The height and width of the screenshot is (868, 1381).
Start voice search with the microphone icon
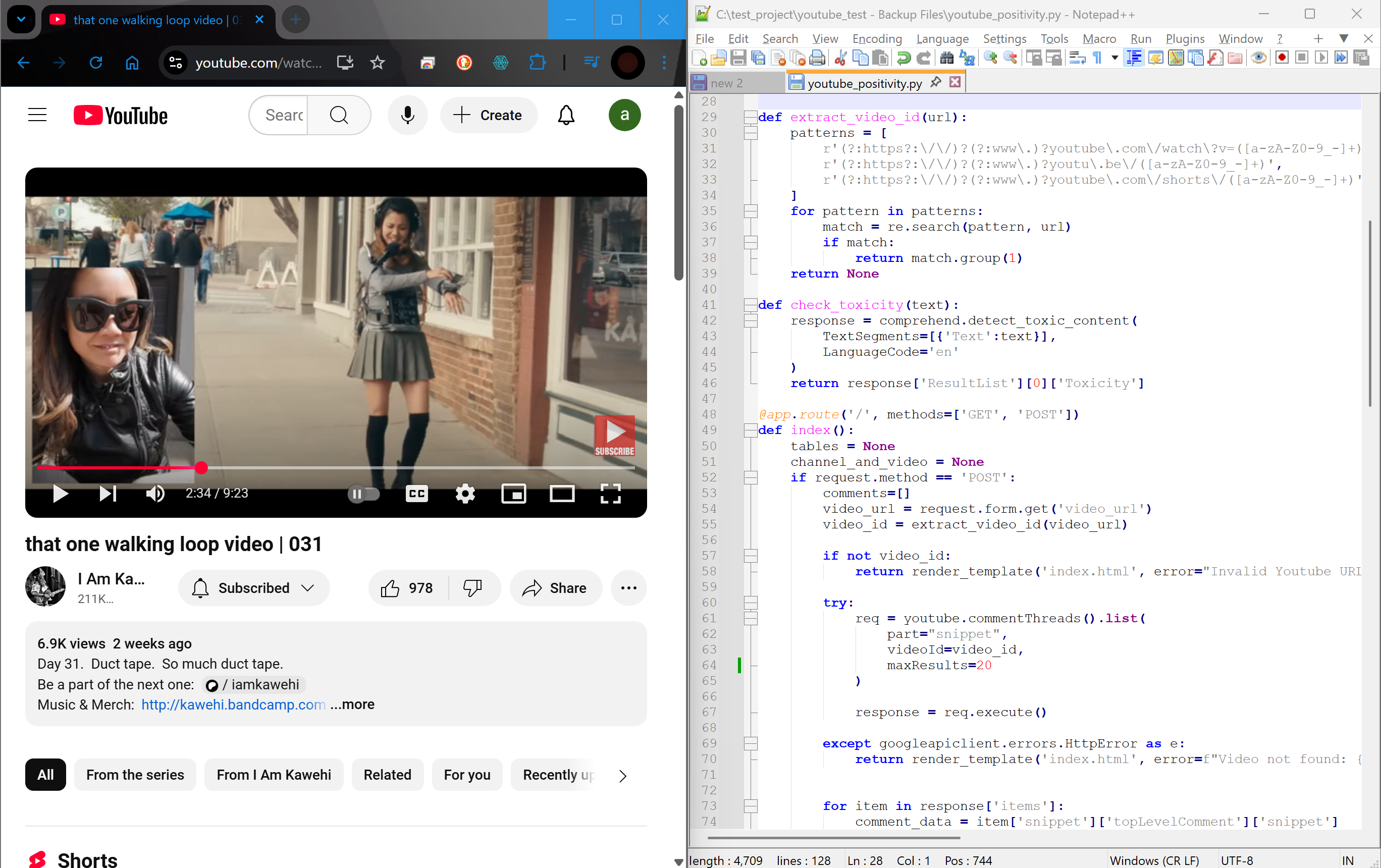click(407, 115)
